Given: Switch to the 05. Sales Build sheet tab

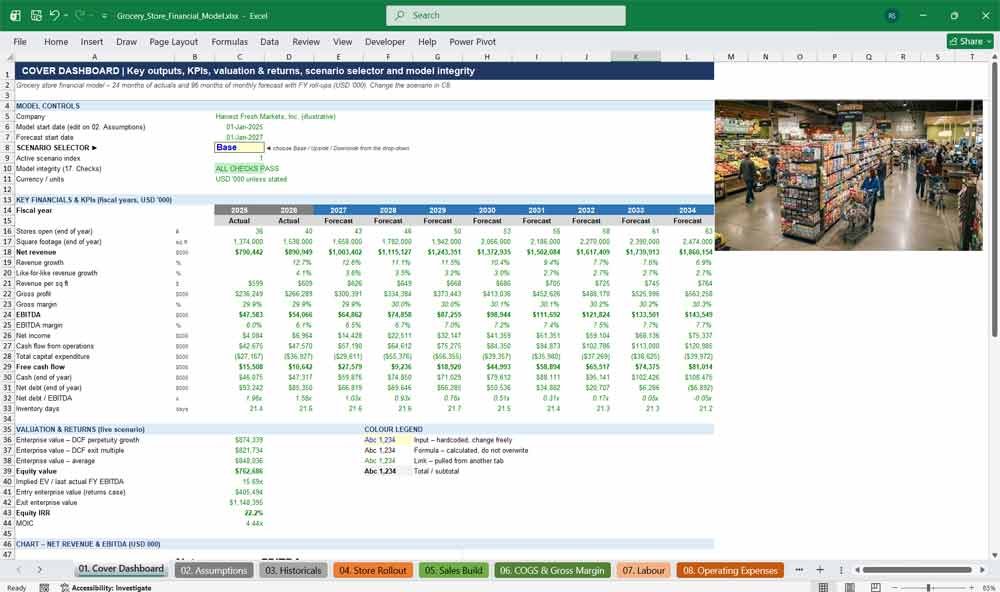Looking at the screenshot, I should tap(453, 570).
